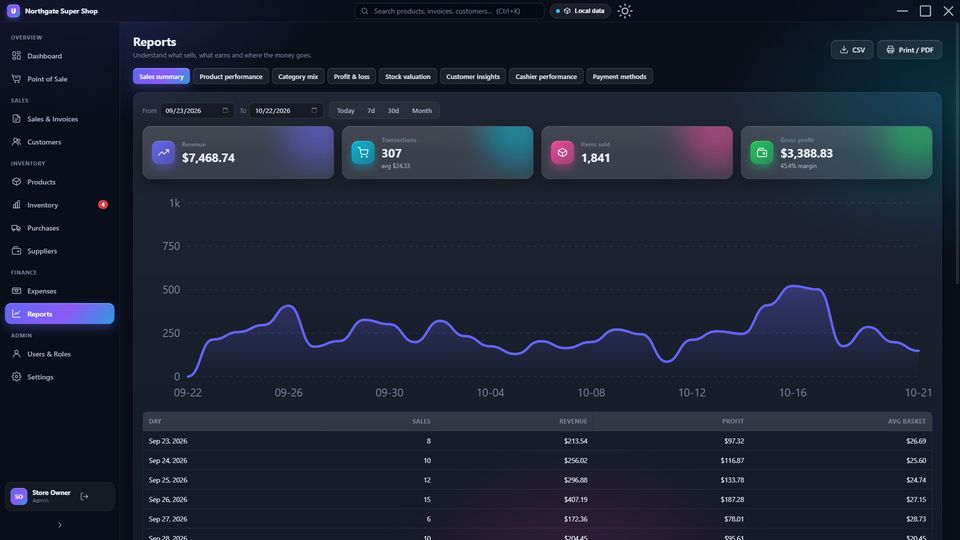Open Point of Sale cart icon
The height and width of the screenshot is (540, 960).
pyautogui.click(x=17, y=79)
